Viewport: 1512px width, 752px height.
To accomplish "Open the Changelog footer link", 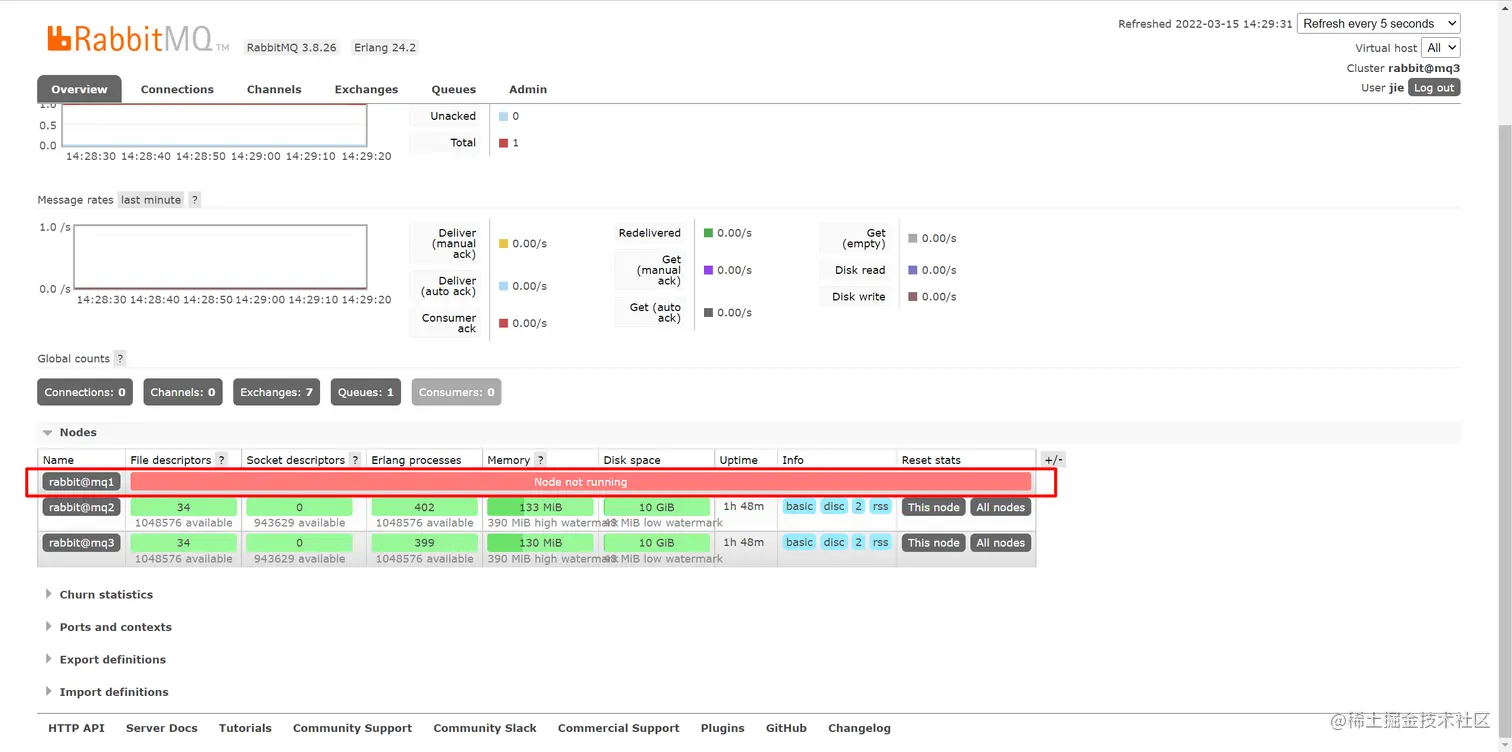I will (x=859, y=728).
